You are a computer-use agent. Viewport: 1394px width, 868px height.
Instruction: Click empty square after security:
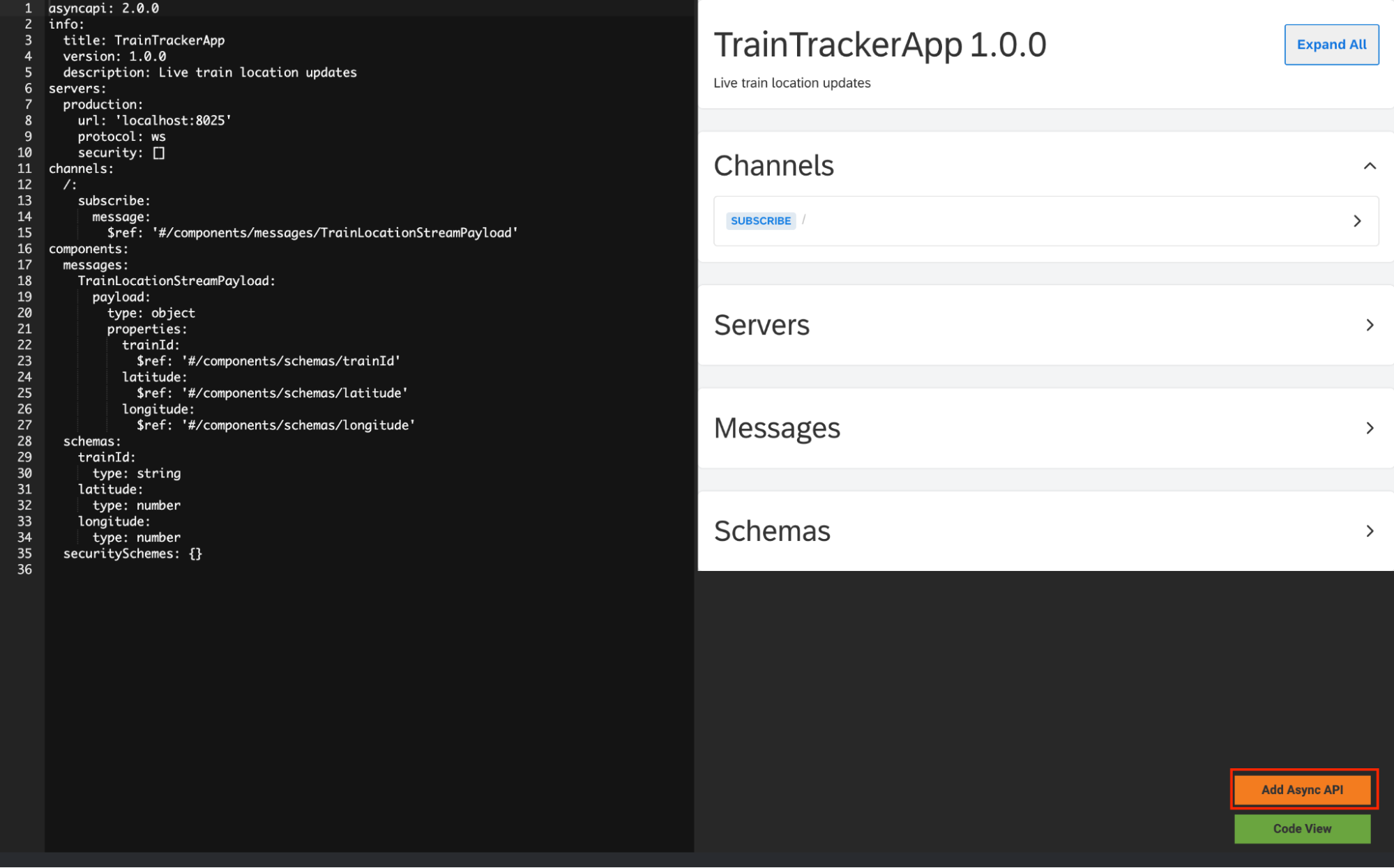[x=159, y=153]
